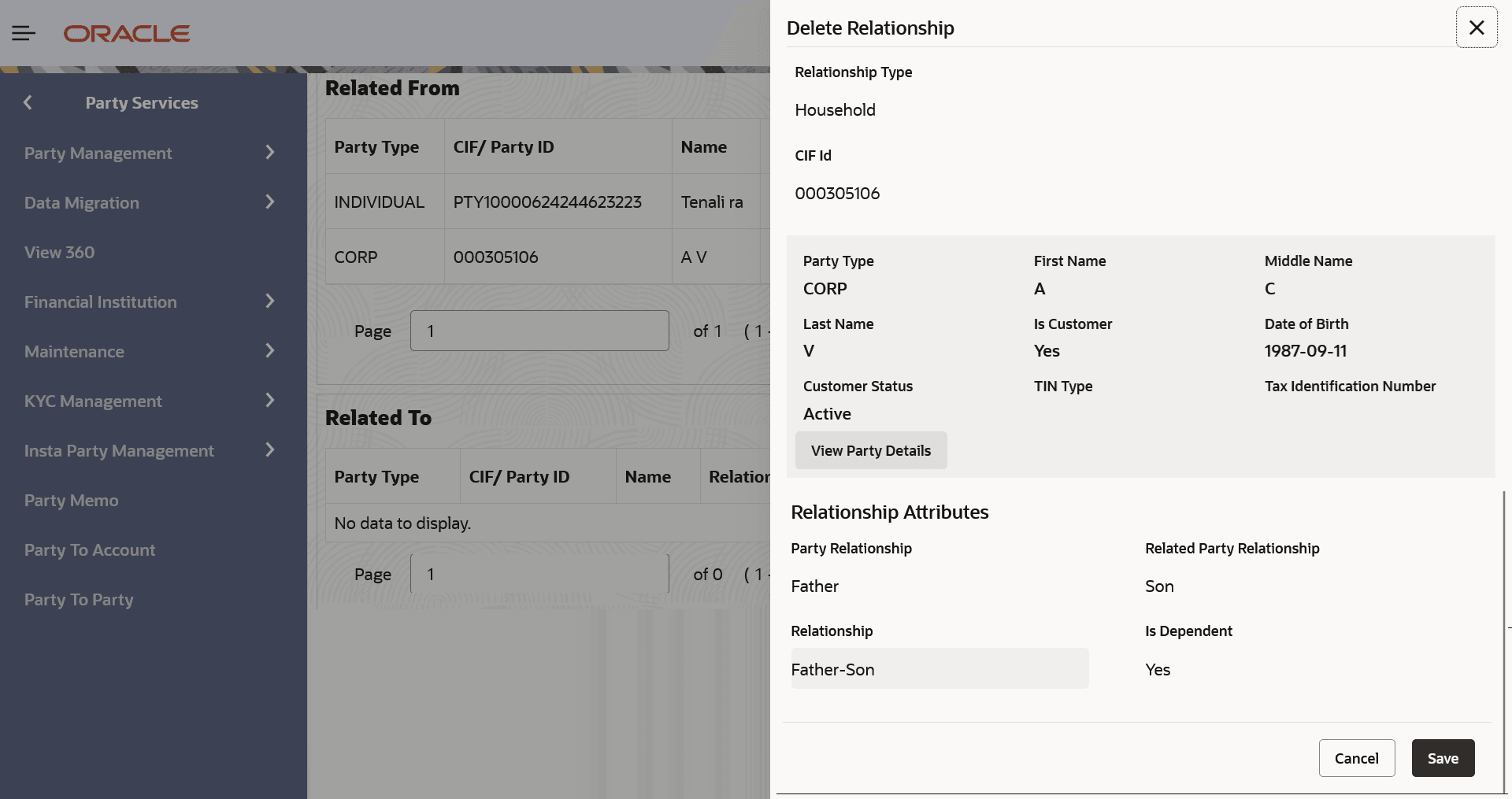Click the Party Services heading
Viewport: 1512px width, 799px height.
pyautogui.click(x=142, y=103)
